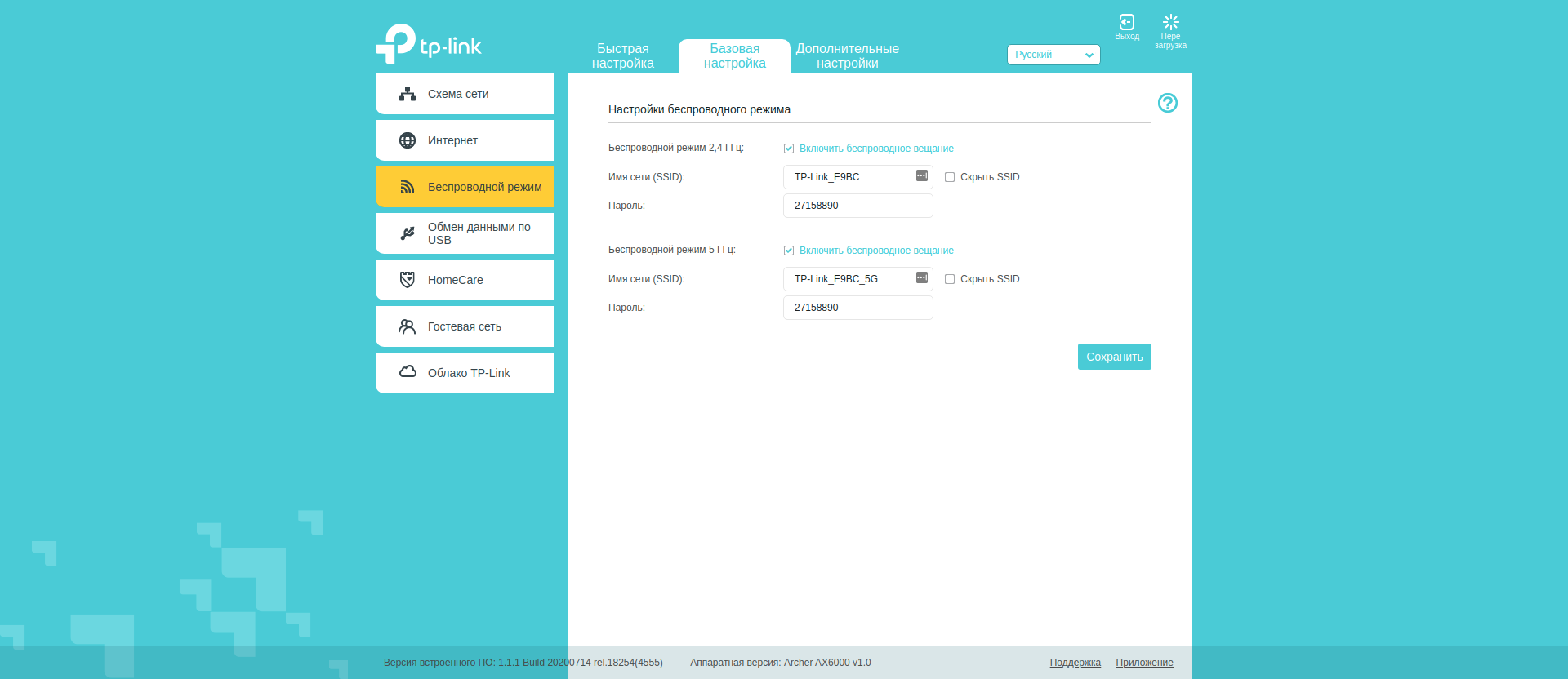Switch to Быстрая настройка tab

[x=622, y=56]
